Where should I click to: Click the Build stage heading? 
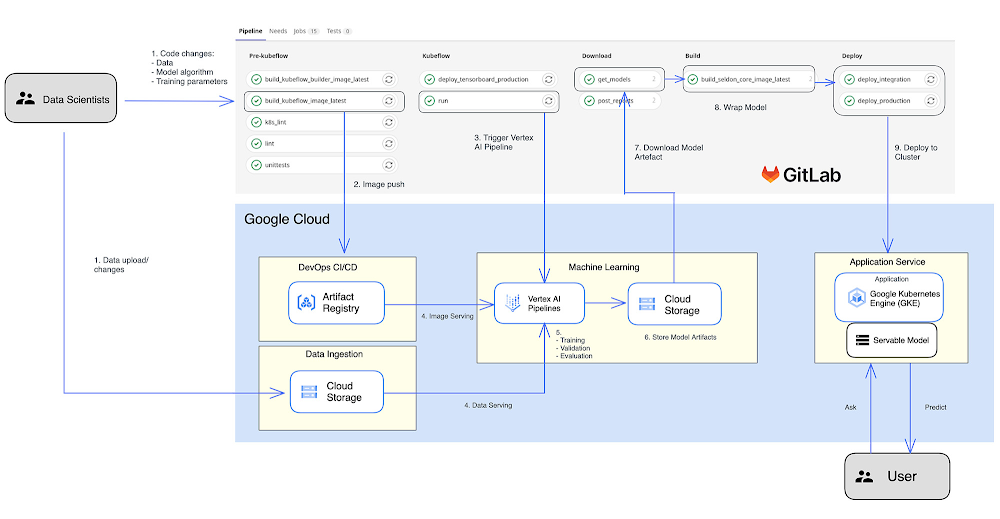click(693, 56)
